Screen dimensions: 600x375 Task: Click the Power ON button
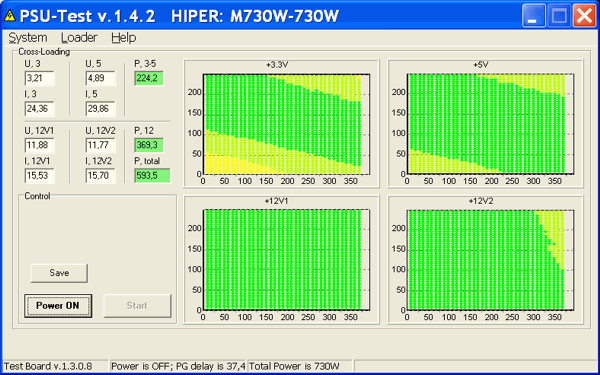[58, 305]
